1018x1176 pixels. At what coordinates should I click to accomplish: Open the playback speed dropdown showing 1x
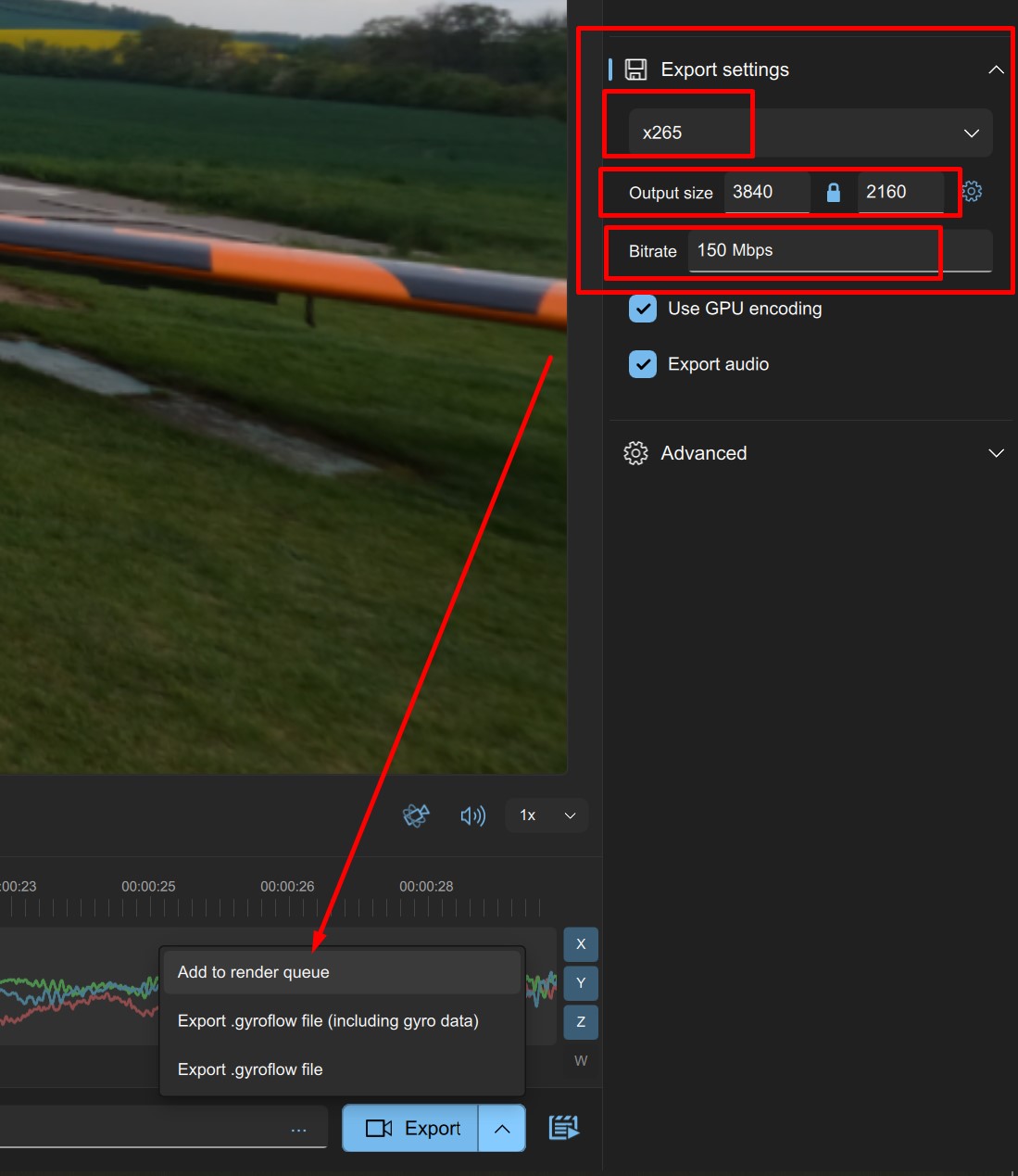(x=546, y=816)
